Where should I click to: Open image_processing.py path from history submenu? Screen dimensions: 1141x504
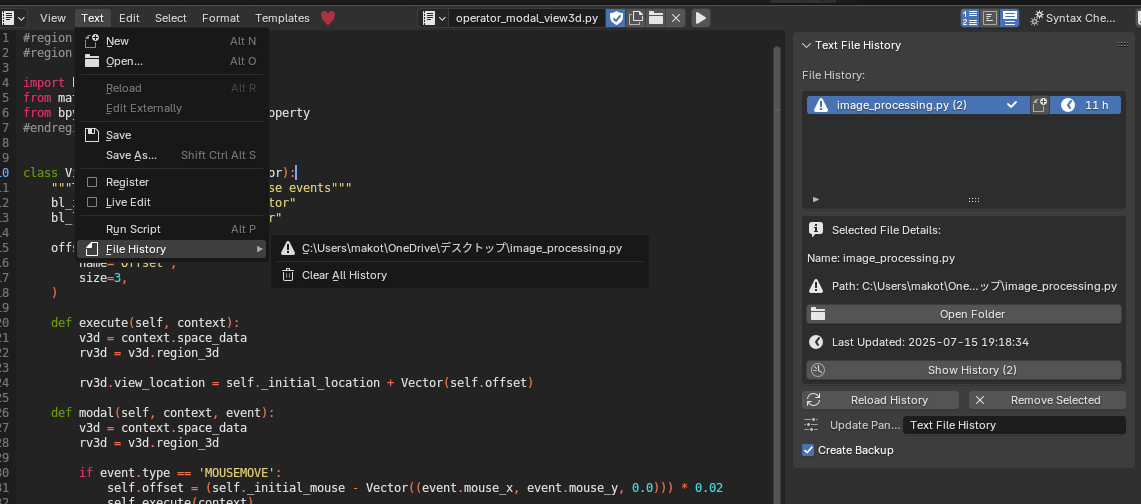pos(460,248)
